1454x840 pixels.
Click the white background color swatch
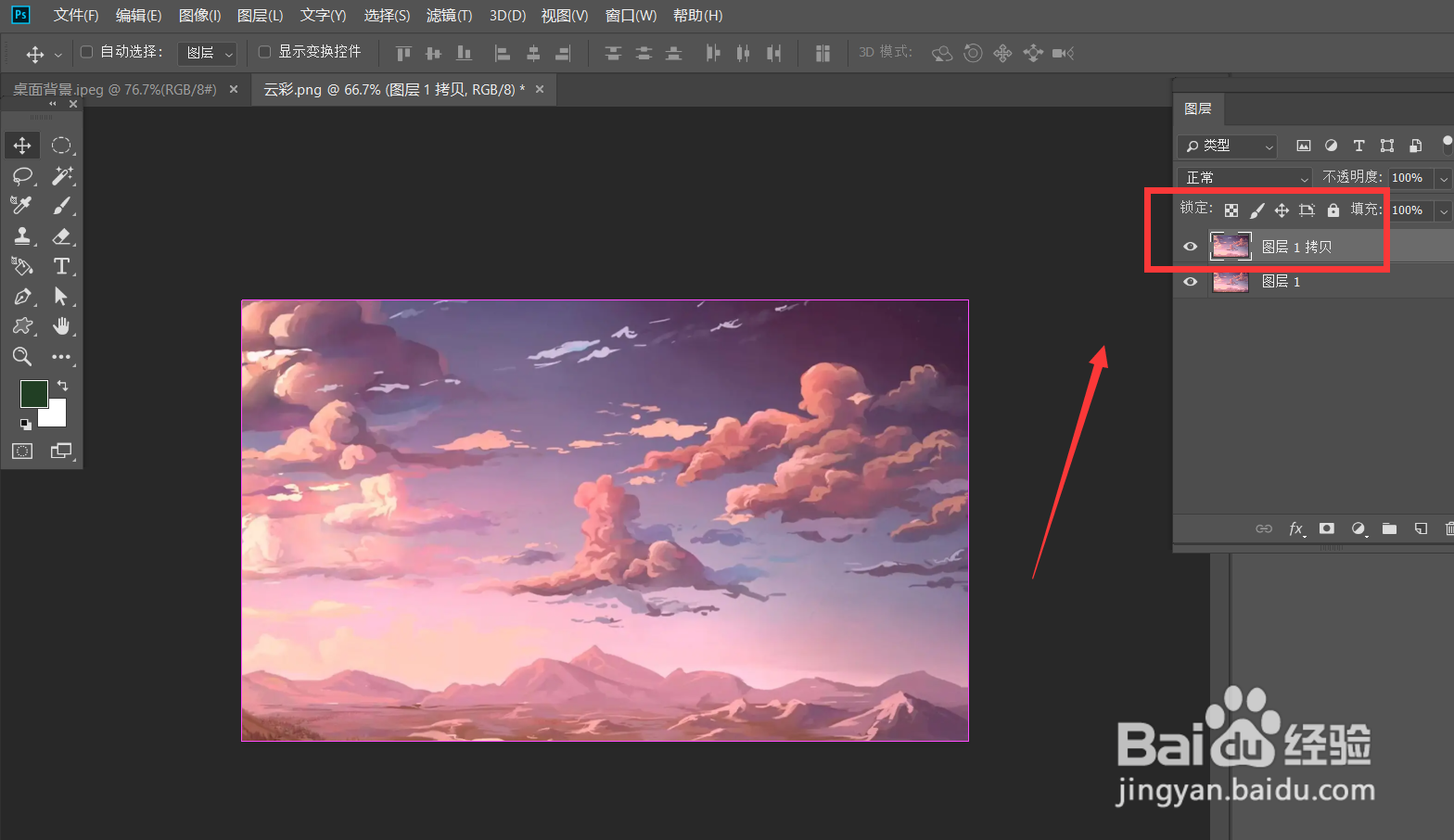coord(57,415)
